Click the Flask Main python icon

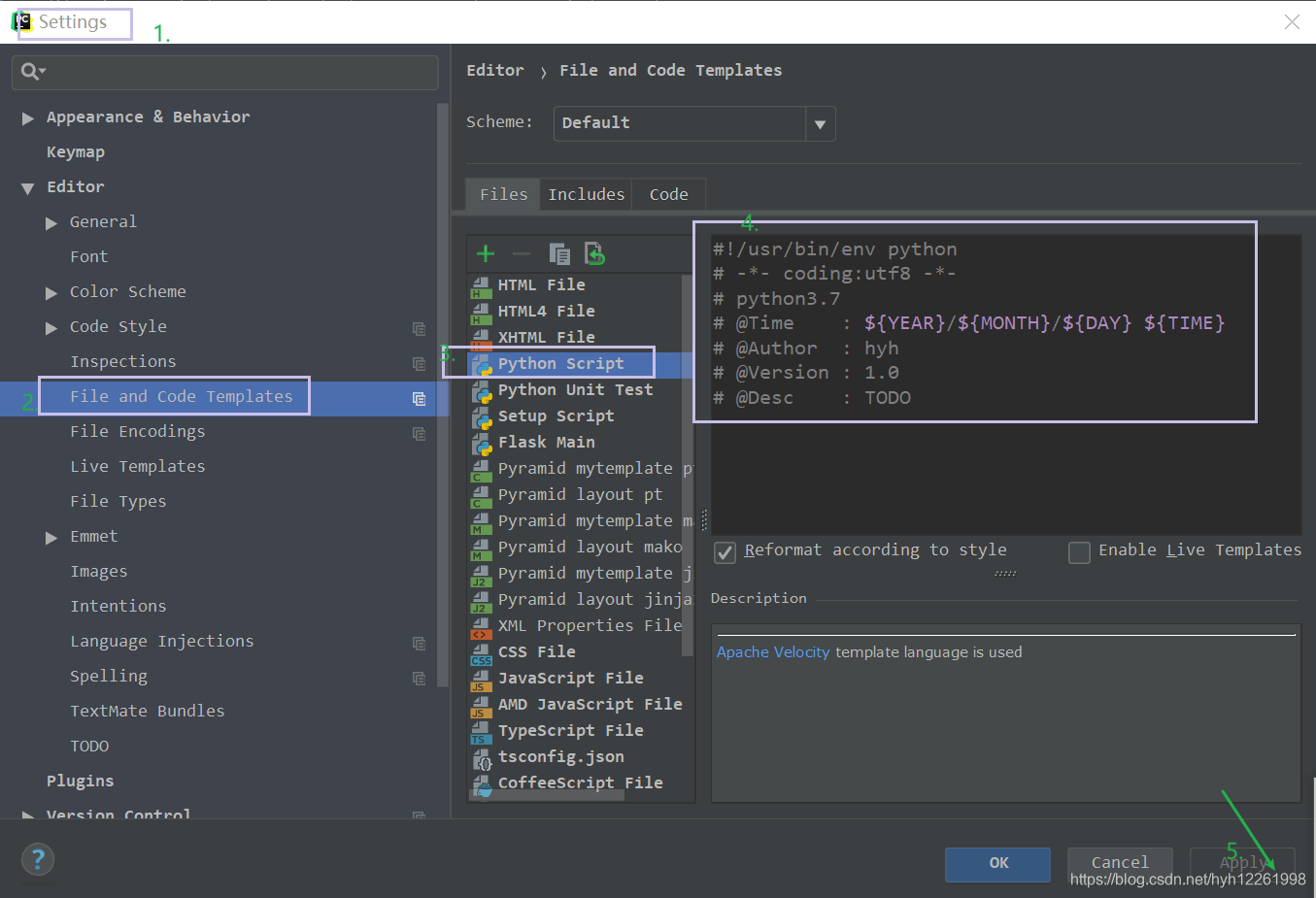click(x=482, y=444)
